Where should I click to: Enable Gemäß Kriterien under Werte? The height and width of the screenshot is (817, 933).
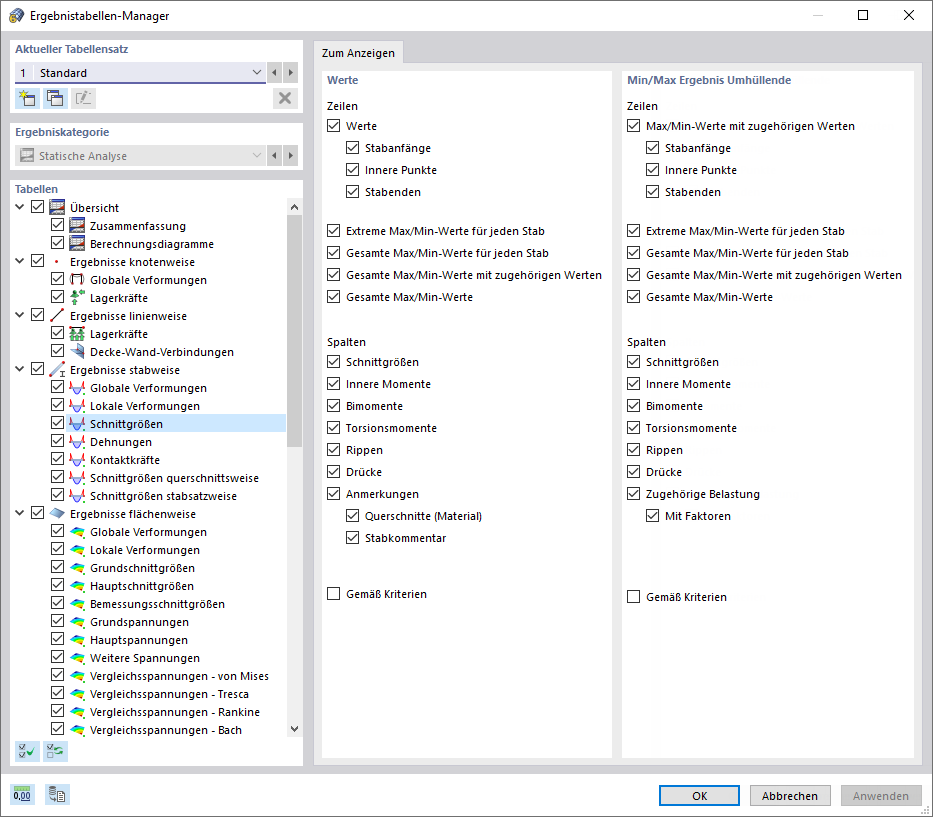[334, 594]
